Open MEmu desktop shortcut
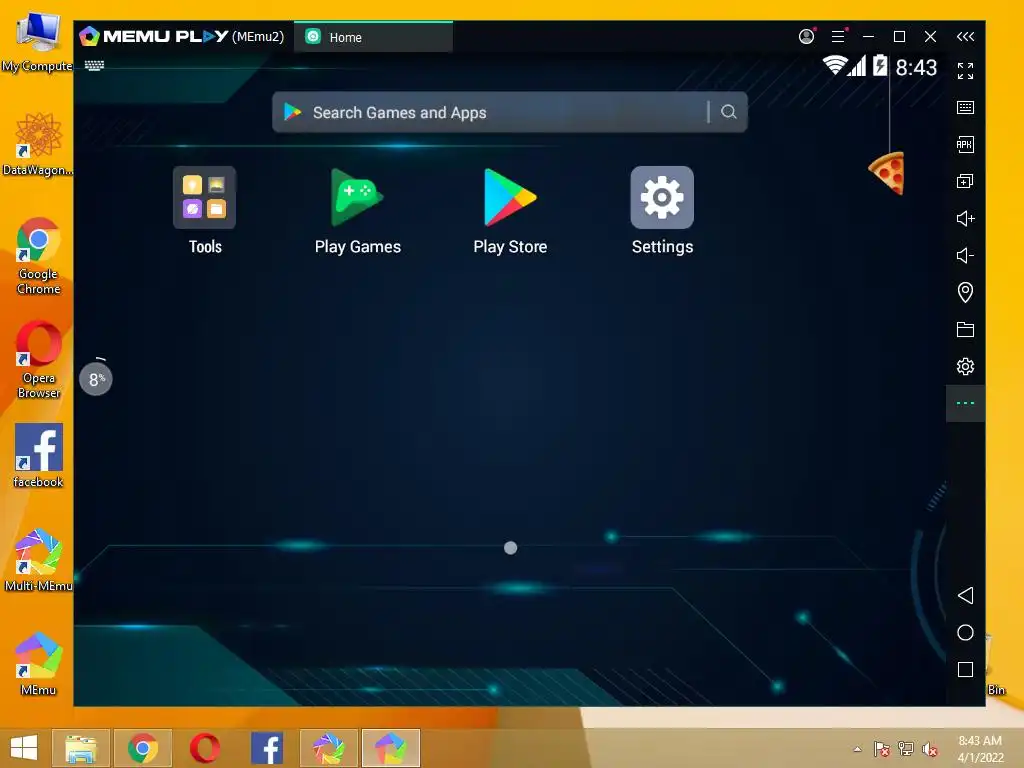 tap(39, 664)
